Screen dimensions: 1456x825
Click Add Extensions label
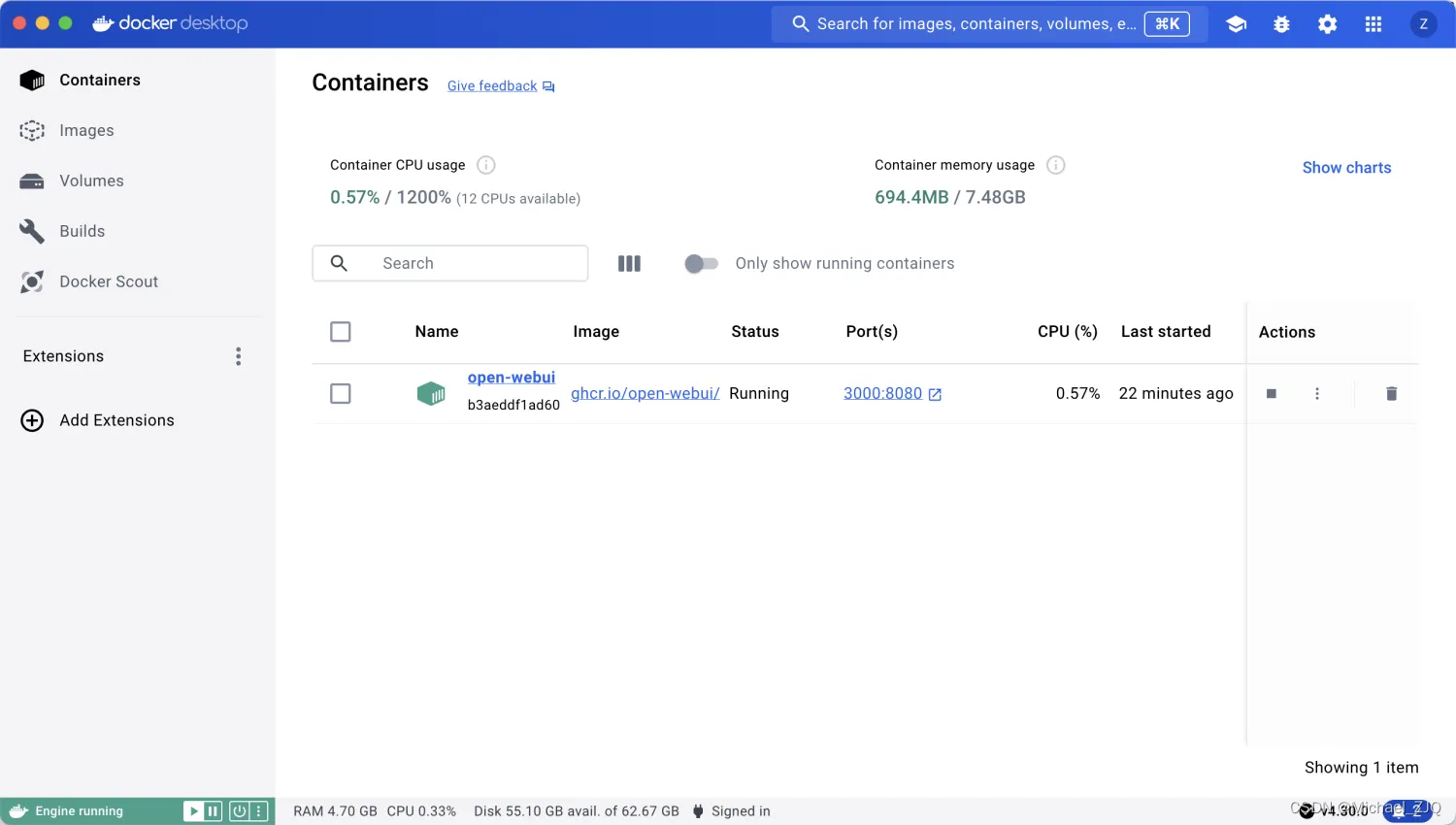116,420
